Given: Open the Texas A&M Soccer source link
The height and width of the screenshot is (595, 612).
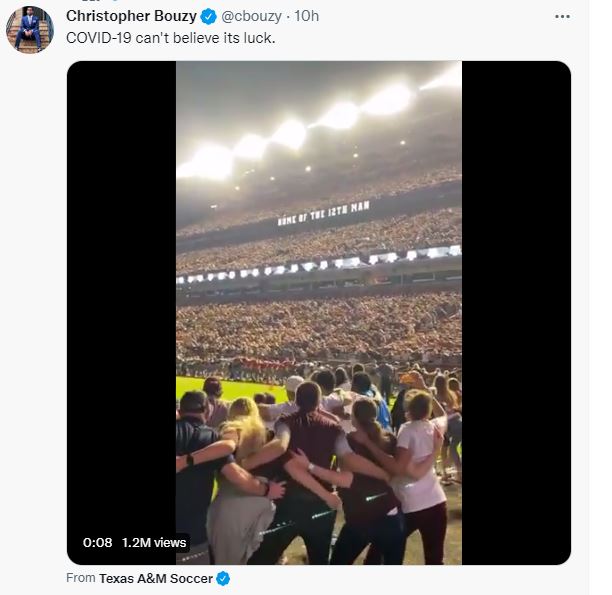Looking at the screenshot, I should point(155,578).
